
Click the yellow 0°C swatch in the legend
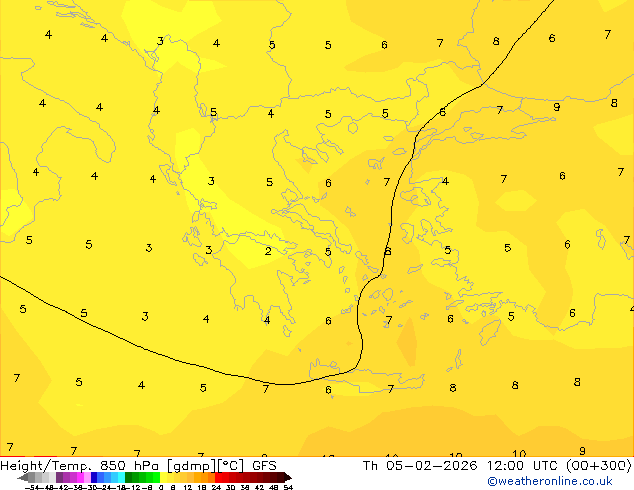163,477
